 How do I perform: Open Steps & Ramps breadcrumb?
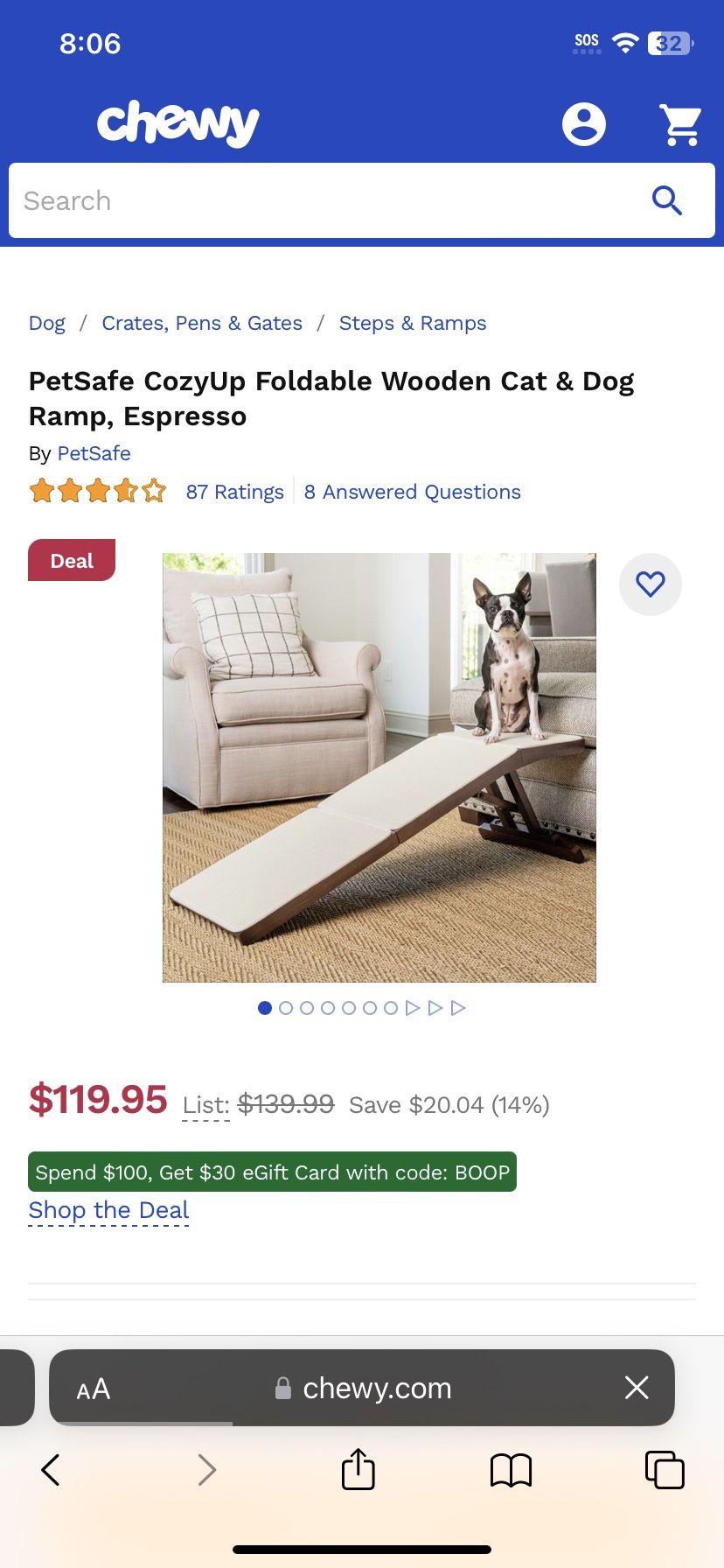coord(413,323)
